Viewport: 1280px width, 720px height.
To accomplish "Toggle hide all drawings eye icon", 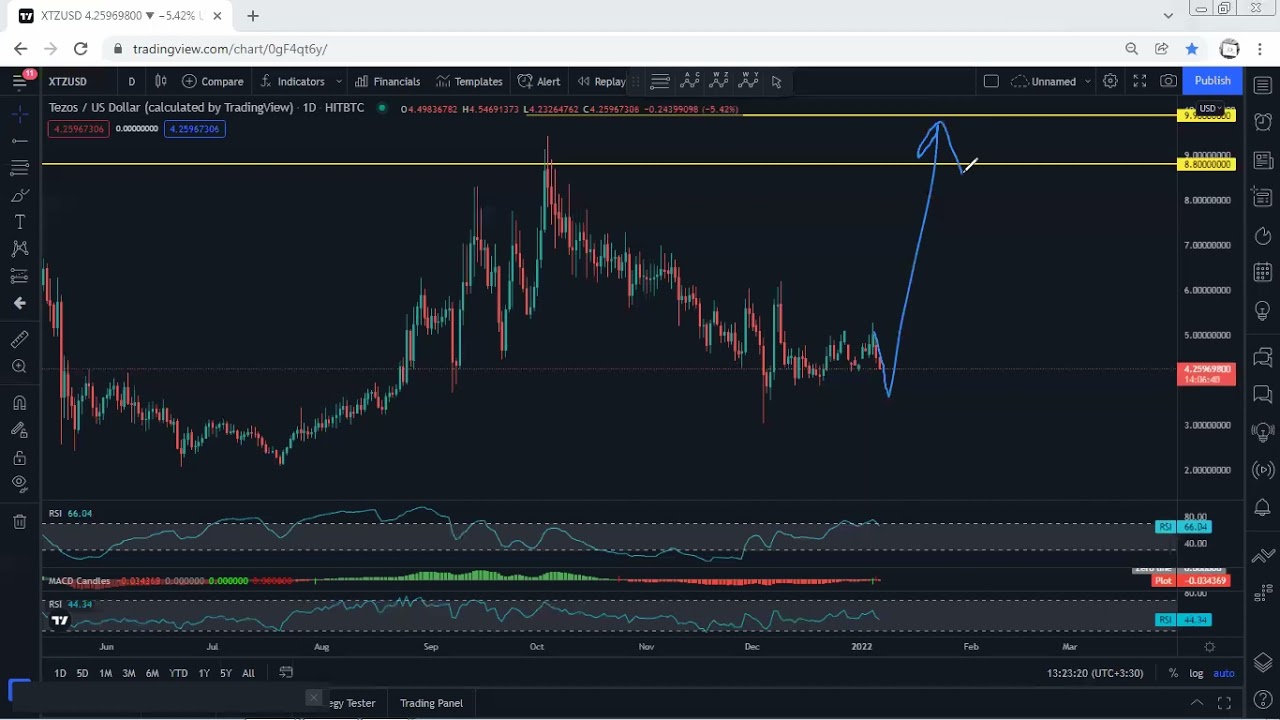I will tap(19, 484).
